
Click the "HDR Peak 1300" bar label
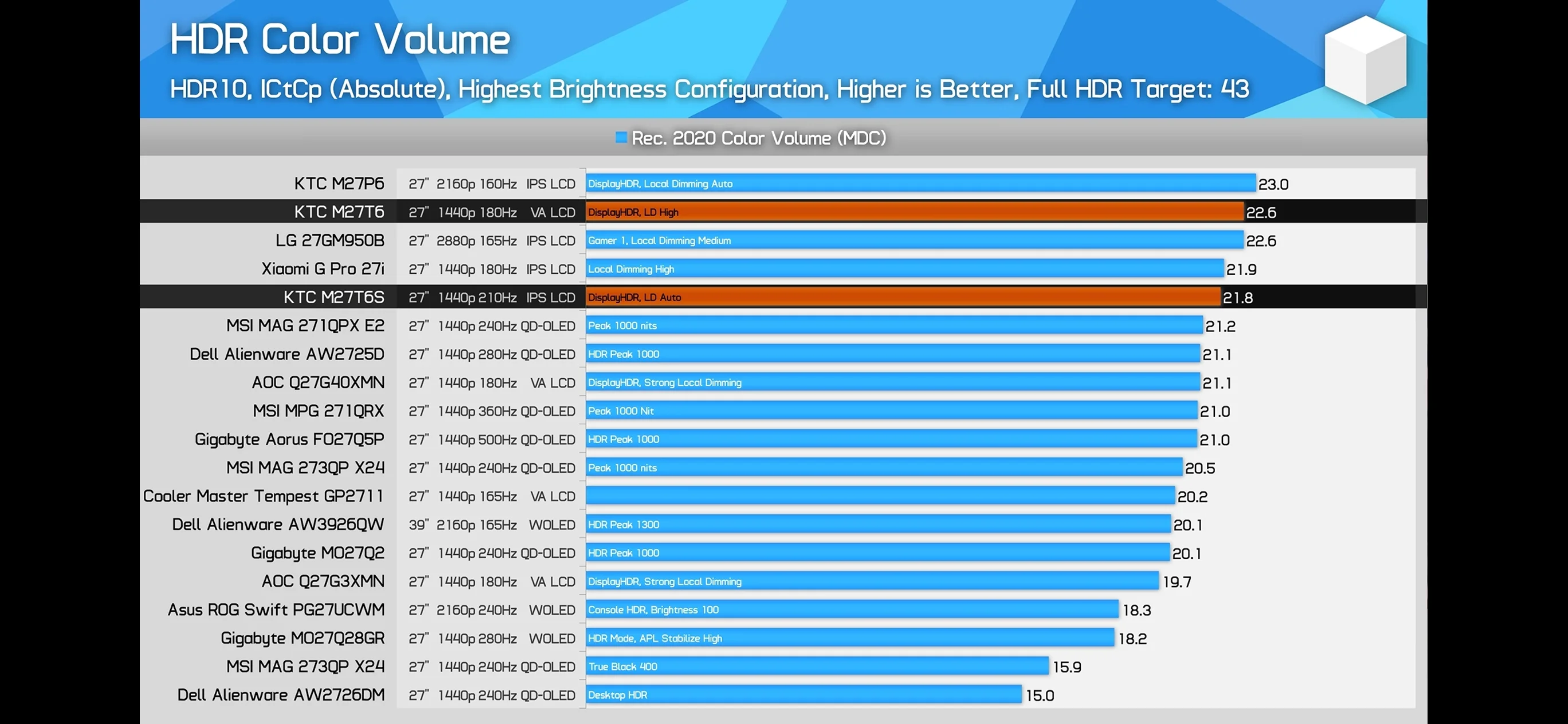(624, 525)
